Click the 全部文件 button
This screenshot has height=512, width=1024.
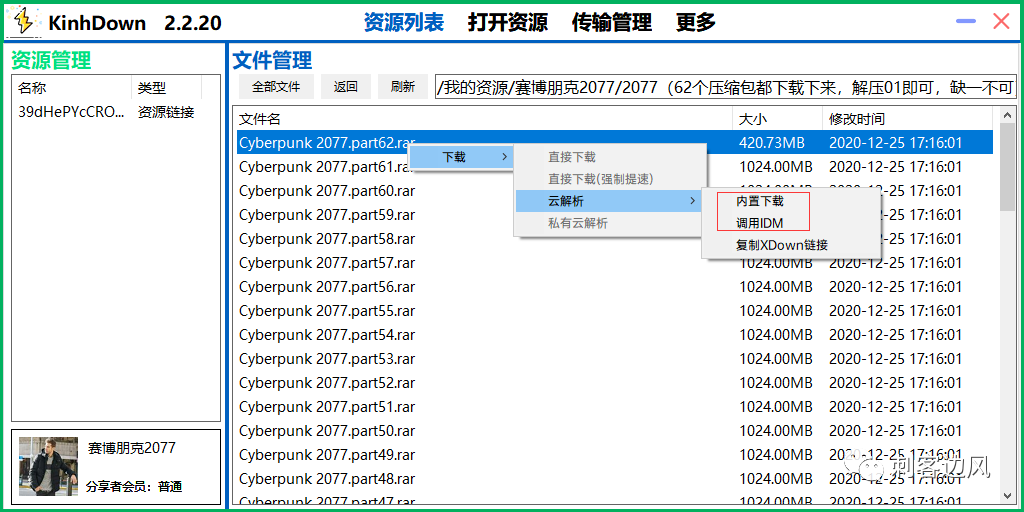276,86
